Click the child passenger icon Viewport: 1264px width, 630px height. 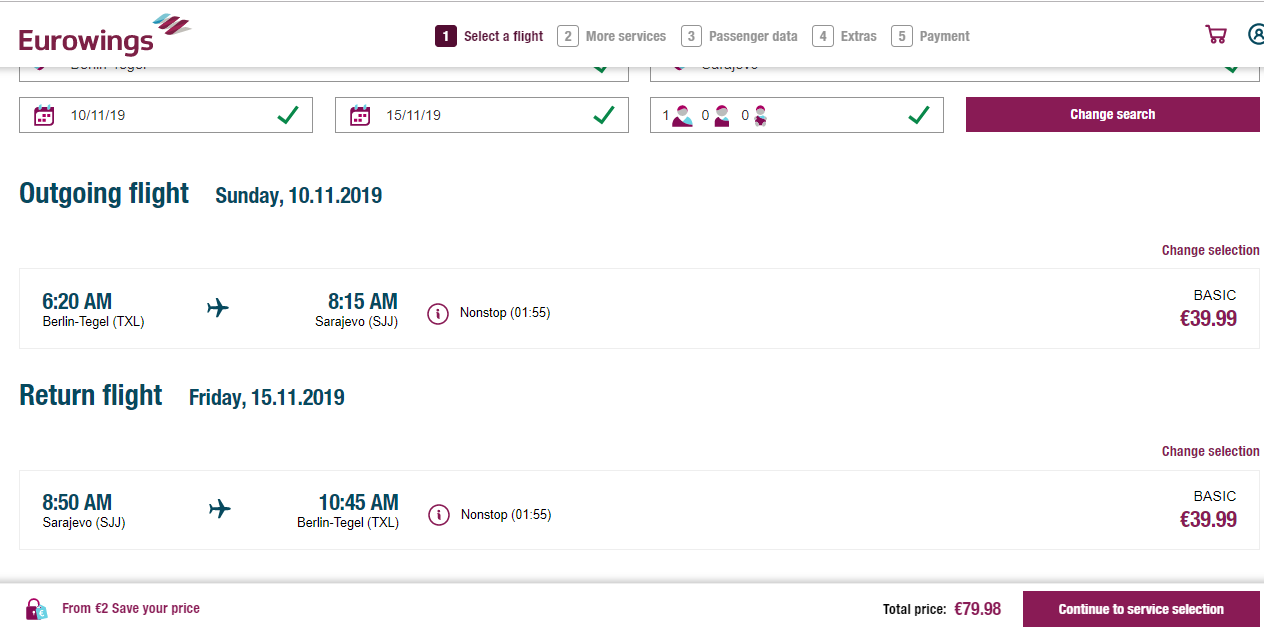(722, 116)
